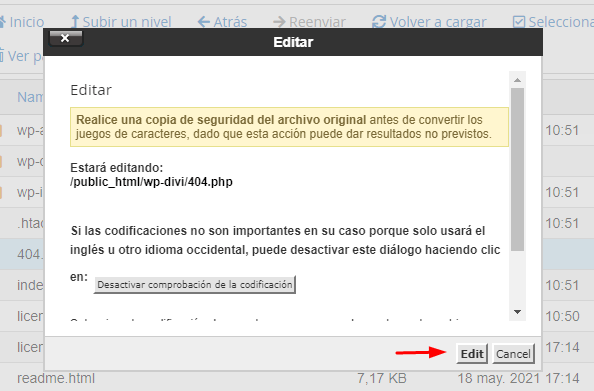Click the Editar heading inside dialog
This screenshot has height=391, width=594.
pos(91,90)
